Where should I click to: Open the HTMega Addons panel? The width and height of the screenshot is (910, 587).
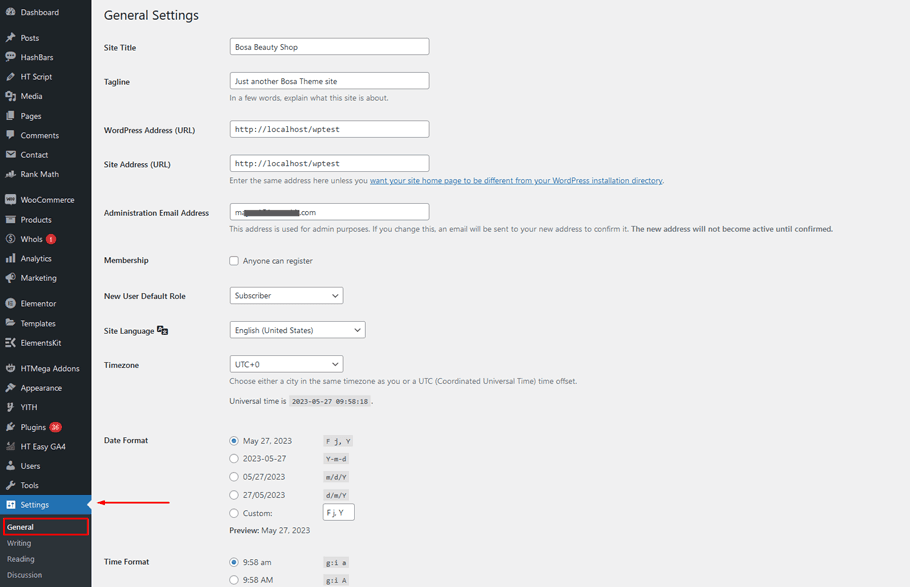click(x=44, y=367)
